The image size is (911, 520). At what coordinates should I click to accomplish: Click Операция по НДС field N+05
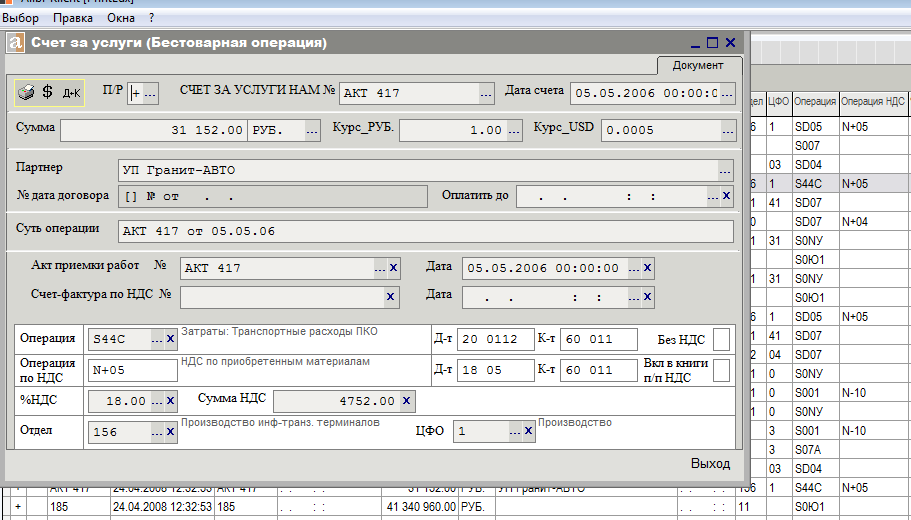point(132,370)
